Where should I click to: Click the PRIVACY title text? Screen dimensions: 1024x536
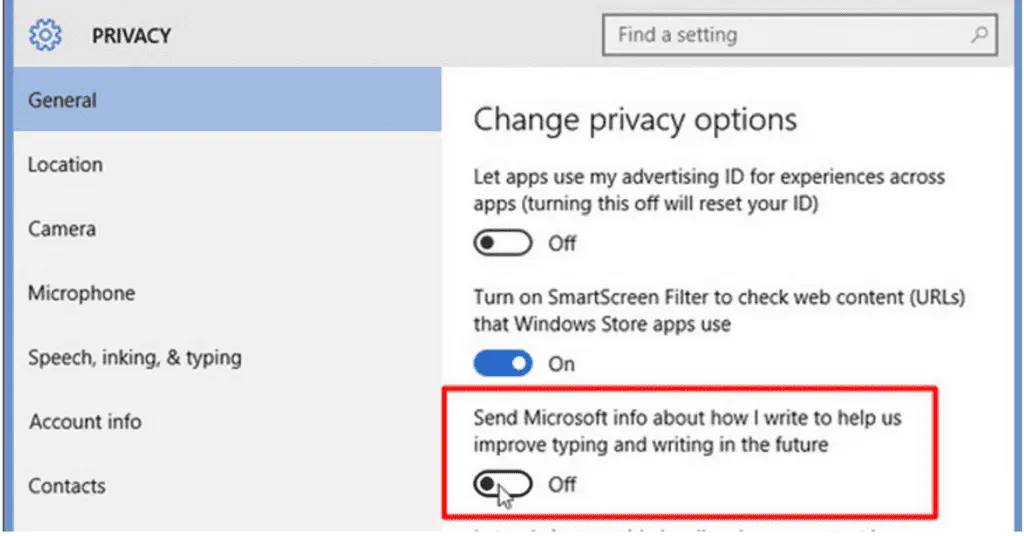(131, 36)
